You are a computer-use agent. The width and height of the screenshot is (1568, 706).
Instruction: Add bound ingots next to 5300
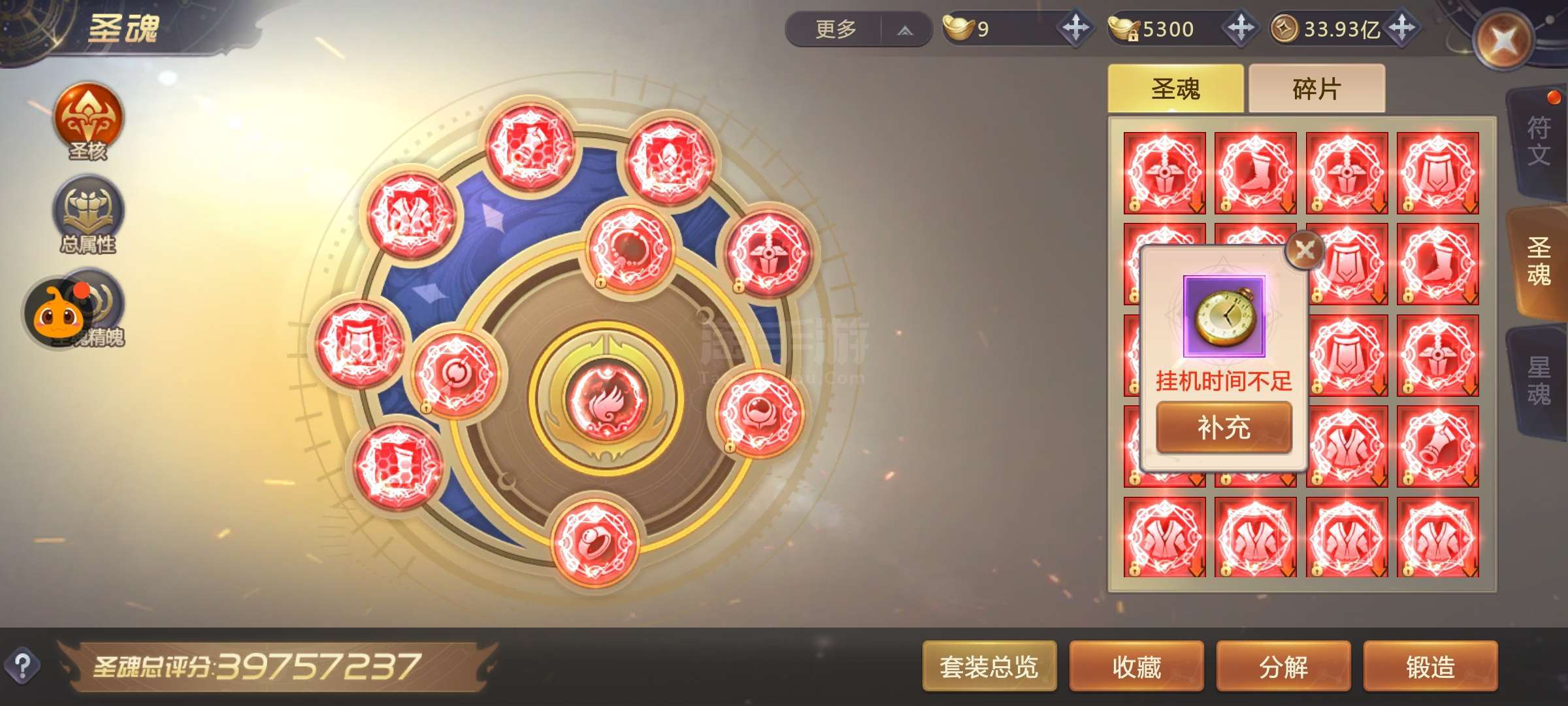point(1240,28)
